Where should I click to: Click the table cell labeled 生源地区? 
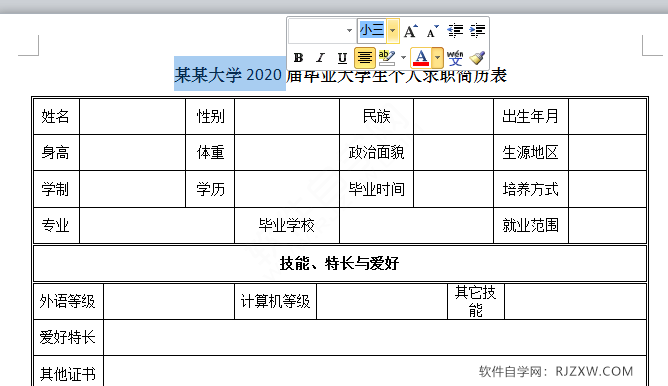coord(530,153)
